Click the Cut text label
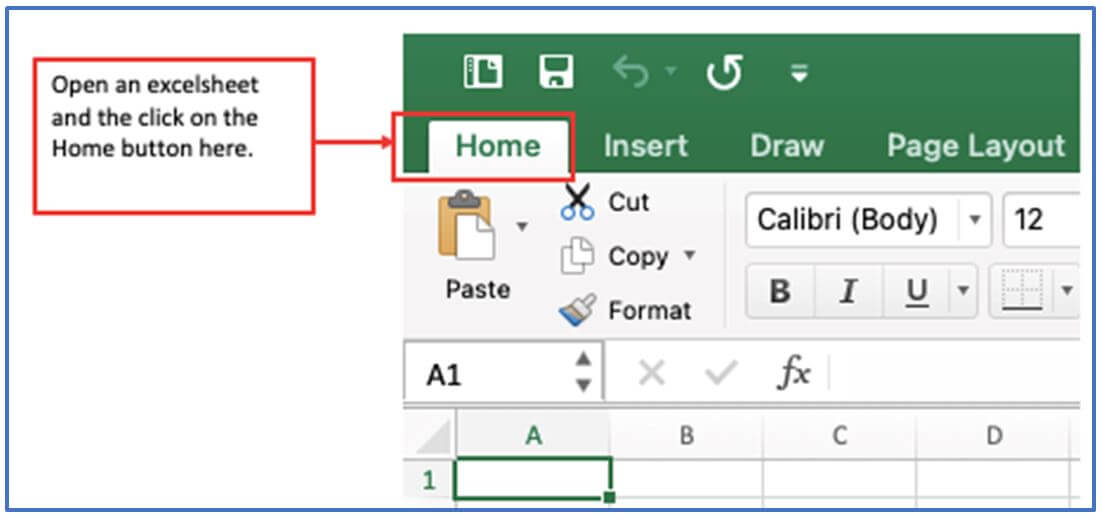Image resolution: width=1102 pixels, height=519 pixels. (628, 202)
